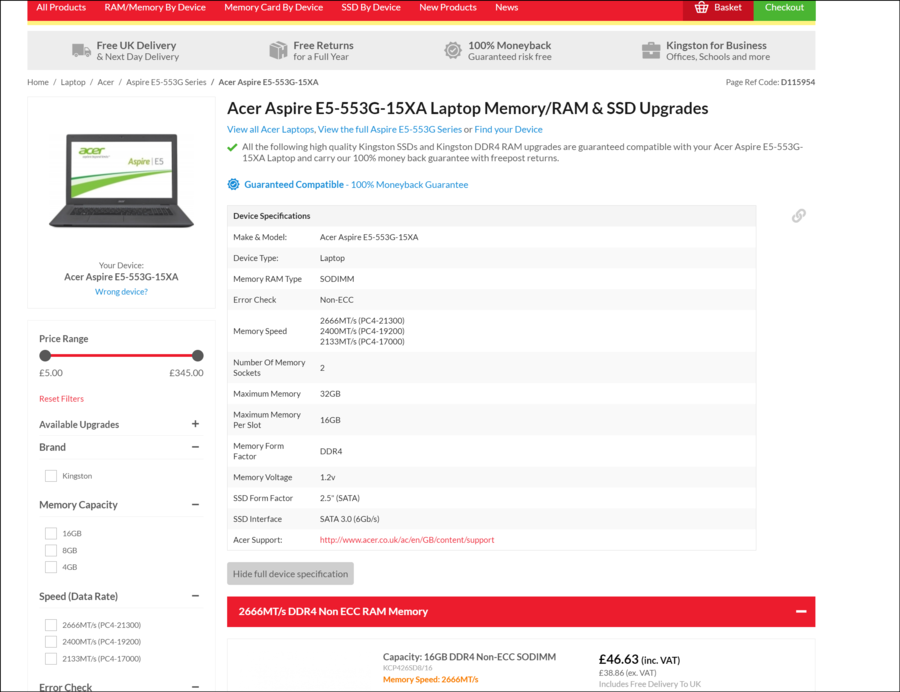900x692 pixels.
Task: Open RAM/Memory By Device menu
Action: point(155,7)
